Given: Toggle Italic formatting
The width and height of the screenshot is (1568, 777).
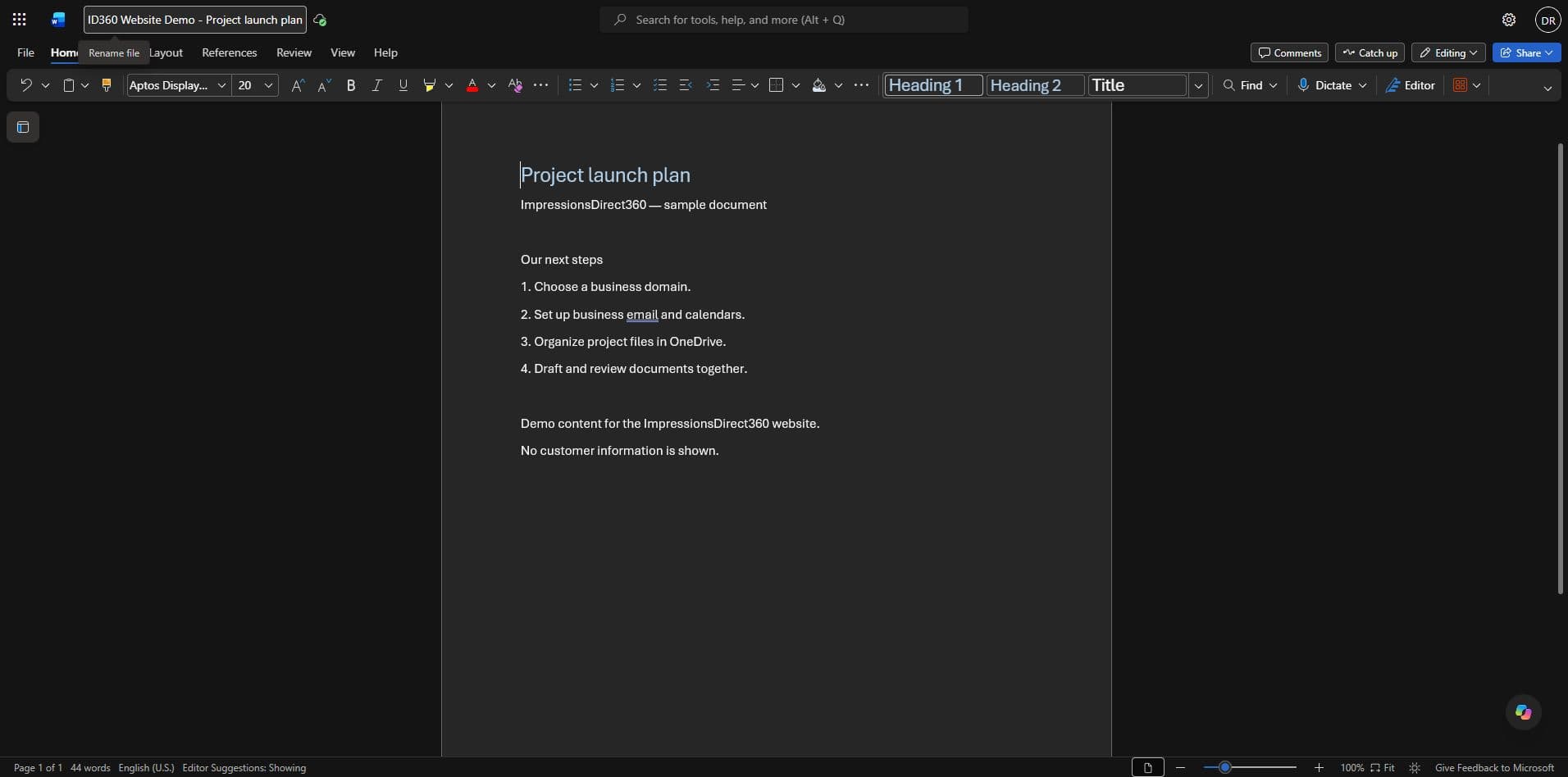Looking at the screenshot, I should [376, 85].
